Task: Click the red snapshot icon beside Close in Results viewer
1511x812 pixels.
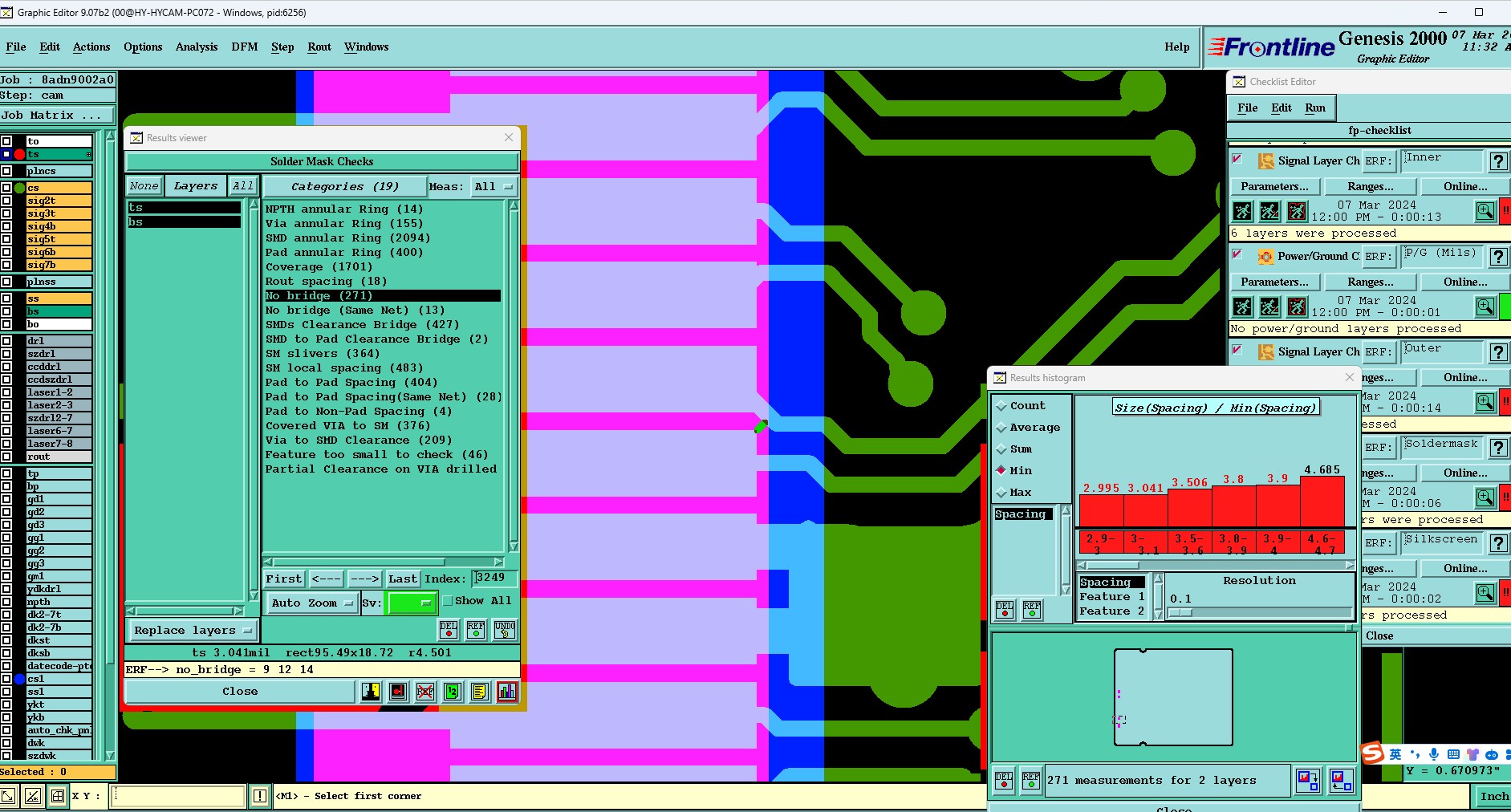Action: point(398,692)
